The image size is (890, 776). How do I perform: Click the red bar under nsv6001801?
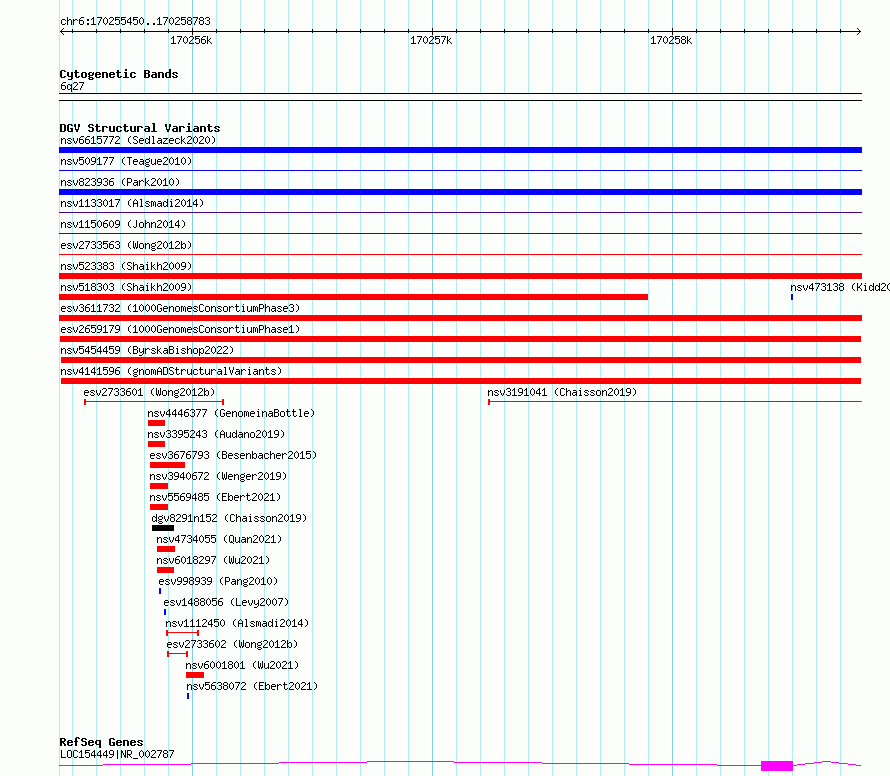click(x=195, y=675)
